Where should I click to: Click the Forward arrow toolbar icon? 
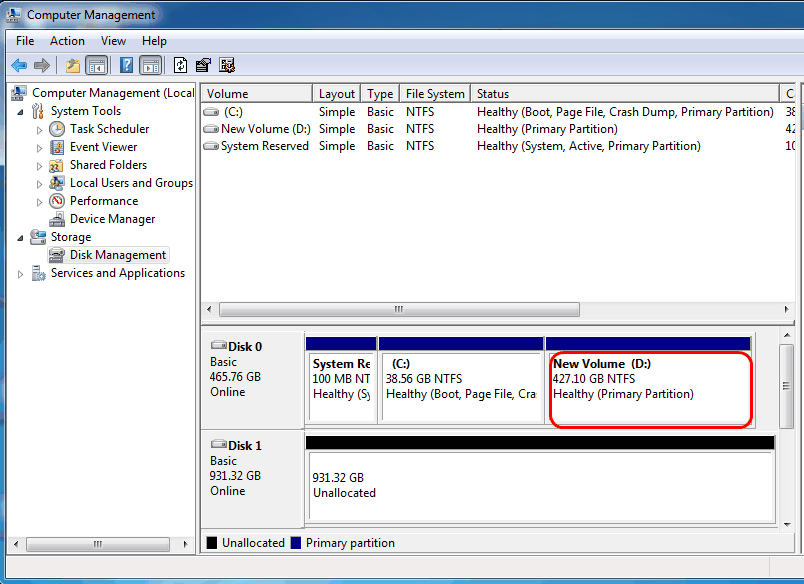tap(42, 65)
